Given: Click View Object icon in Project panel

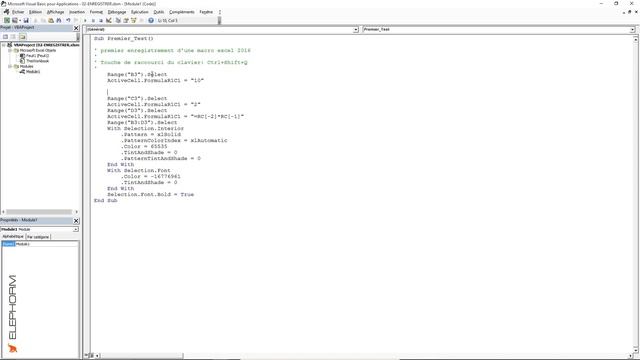Looking at the screenshot, I should [x=13, y=37].
